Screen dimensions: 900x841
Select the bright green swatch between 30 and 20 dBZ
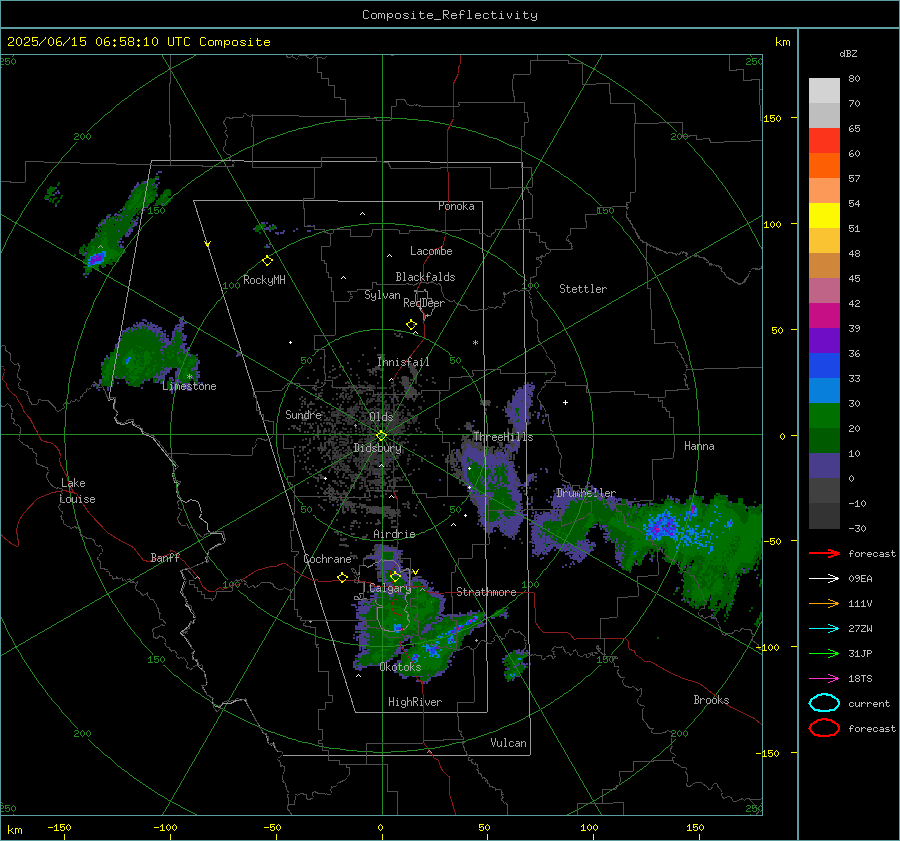[824, 416]
